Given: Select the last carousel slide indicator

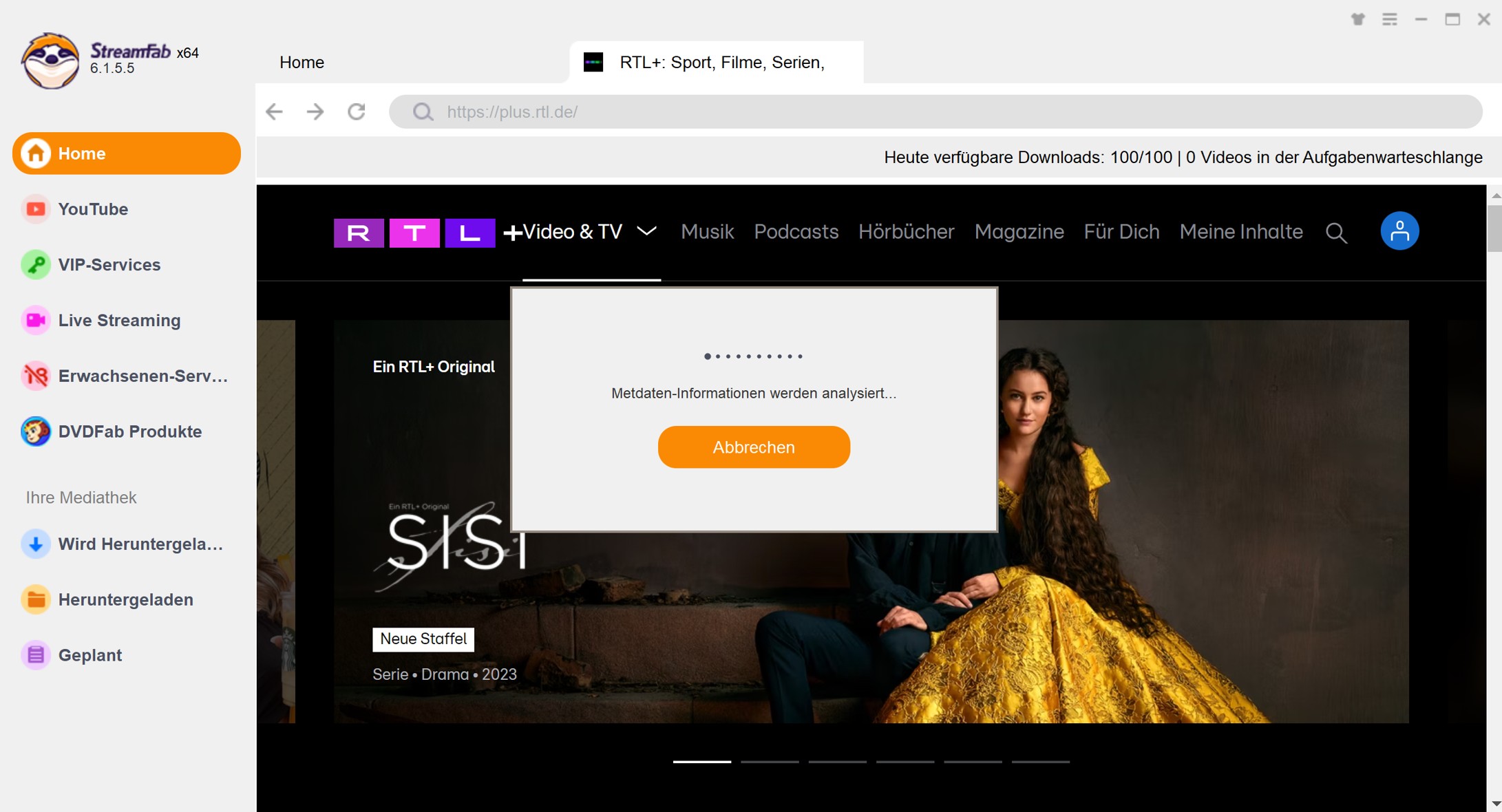Looking at the screenshot, I should 1040,762.
